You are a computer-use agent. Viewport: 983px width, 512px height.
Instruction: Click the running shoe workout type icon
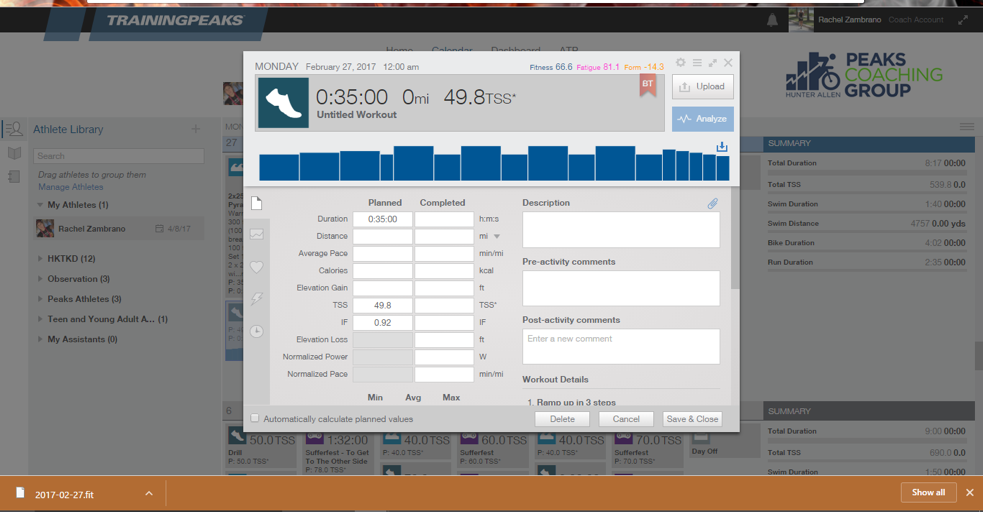click(x=283, y=103)
